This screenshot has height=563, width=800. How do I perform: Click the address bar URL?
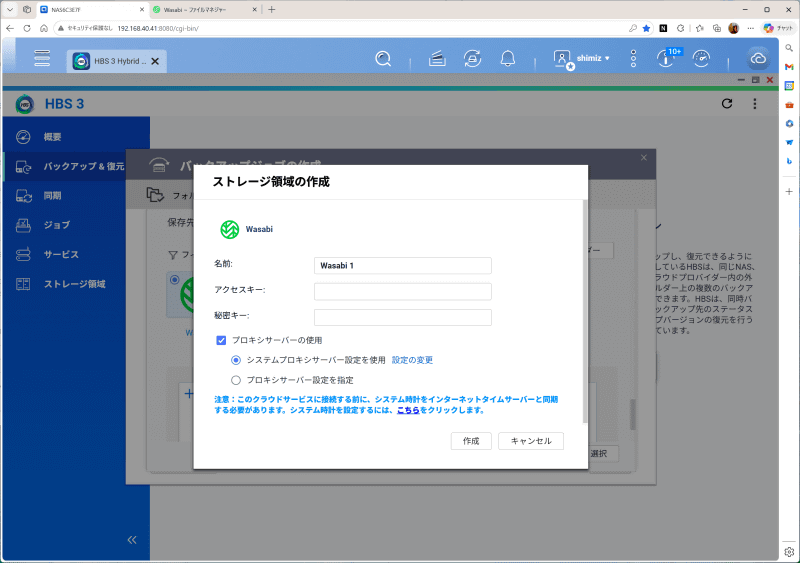point(158,29)
